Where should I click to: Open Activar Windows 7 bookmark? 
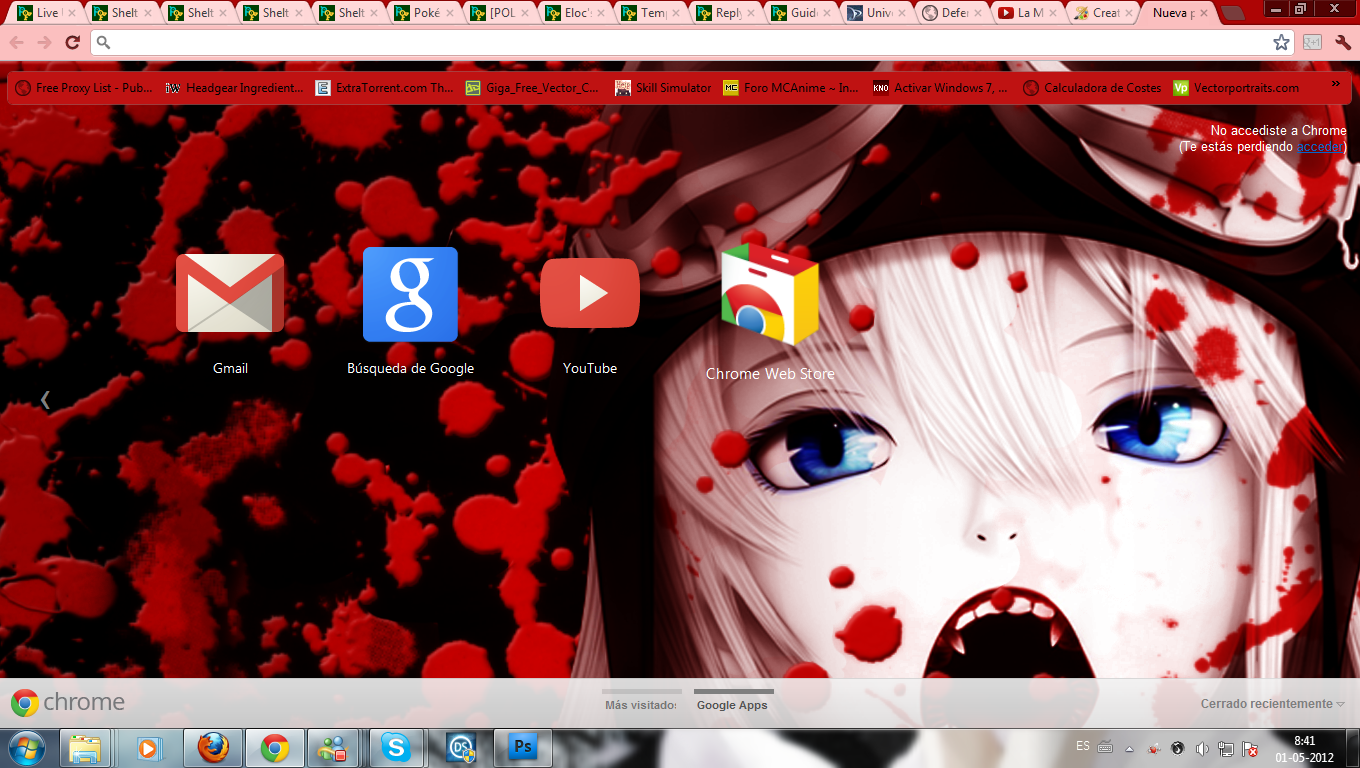click(x=941, y=88)
